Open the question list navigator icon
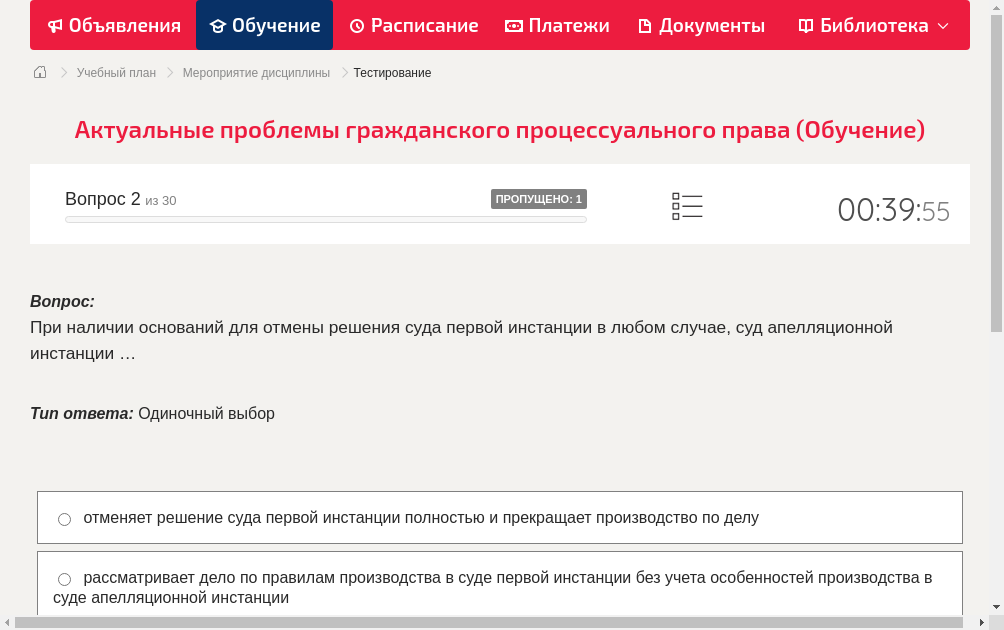This screenshot has width=1004, height=630. pyautogui.click(x=687, y=205)
